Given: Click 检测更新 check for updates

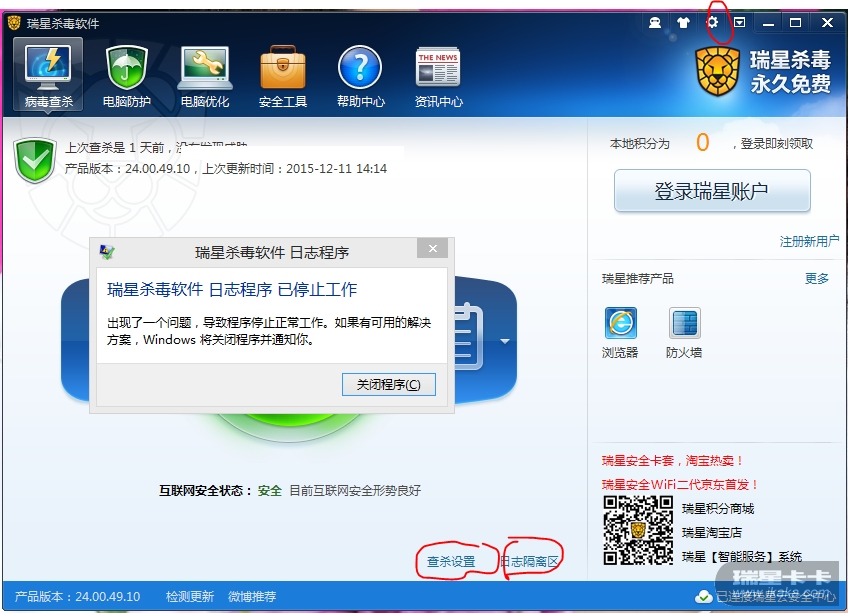Looking at the screenshot, I should coord(190,597).
